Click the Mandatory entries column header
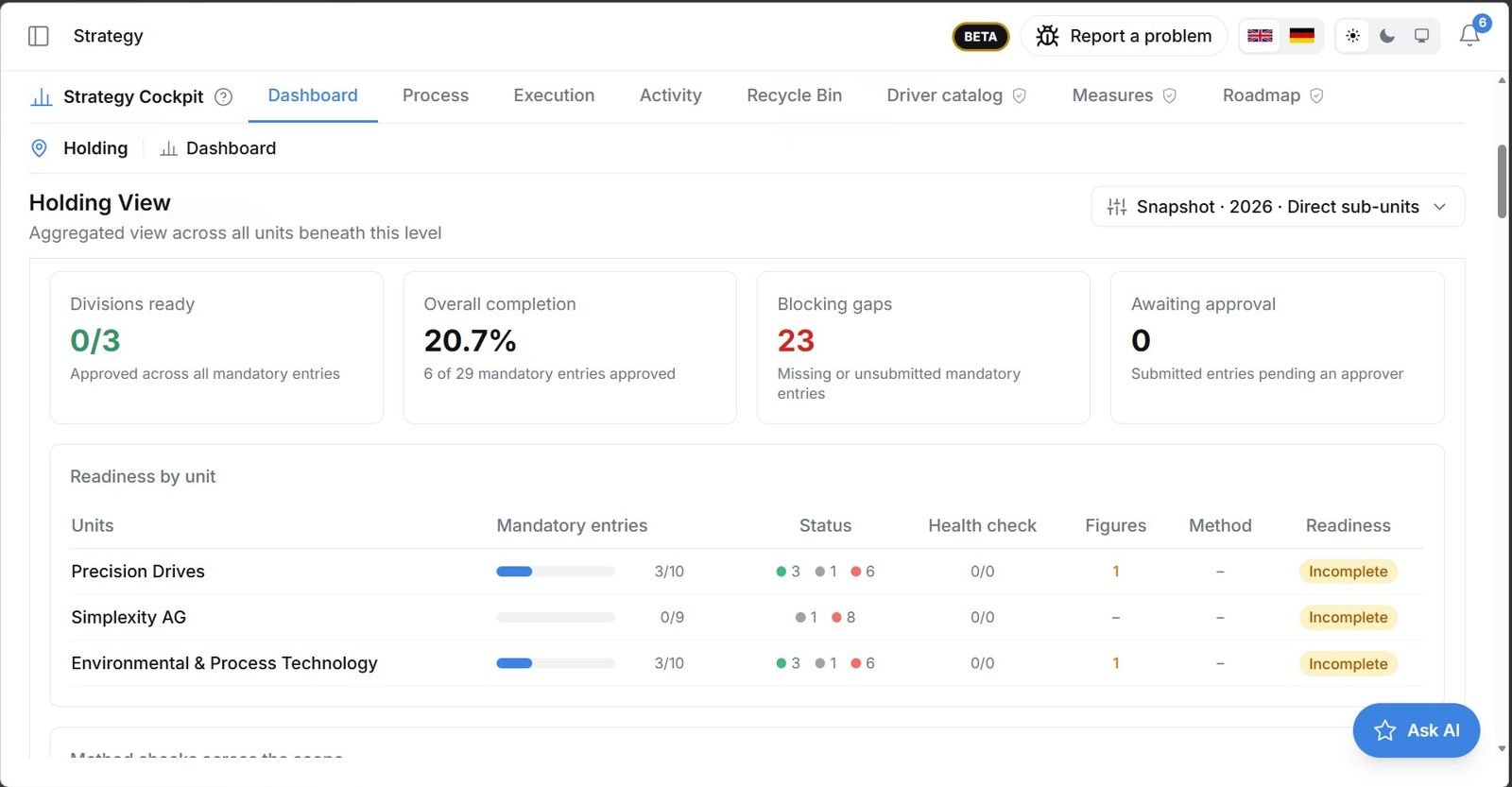The image size is (1512, 787). click(572, 525)
